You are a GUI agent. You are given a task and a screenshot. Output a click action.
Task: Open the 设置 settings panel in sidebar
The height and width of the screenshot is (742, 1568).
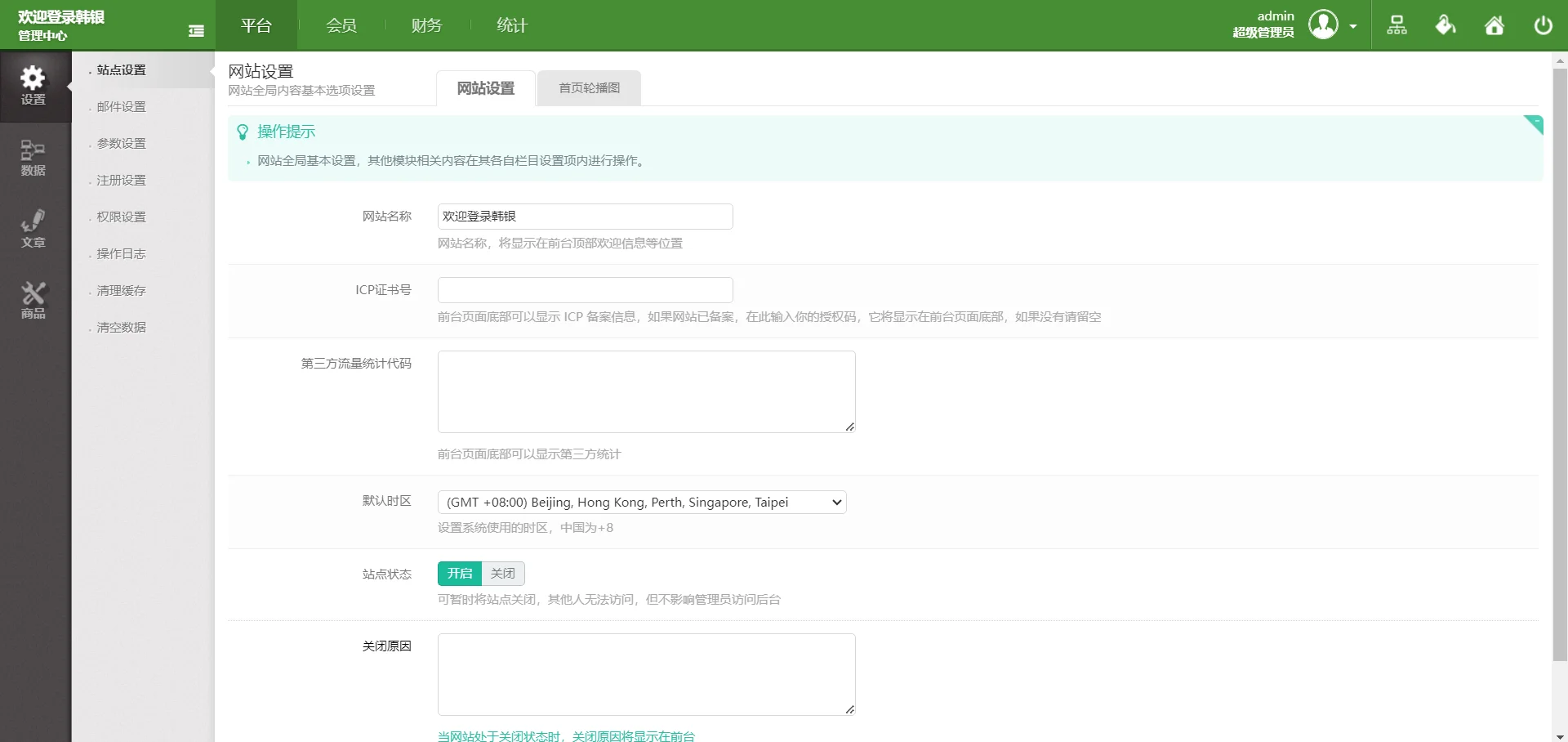(33, 85)
